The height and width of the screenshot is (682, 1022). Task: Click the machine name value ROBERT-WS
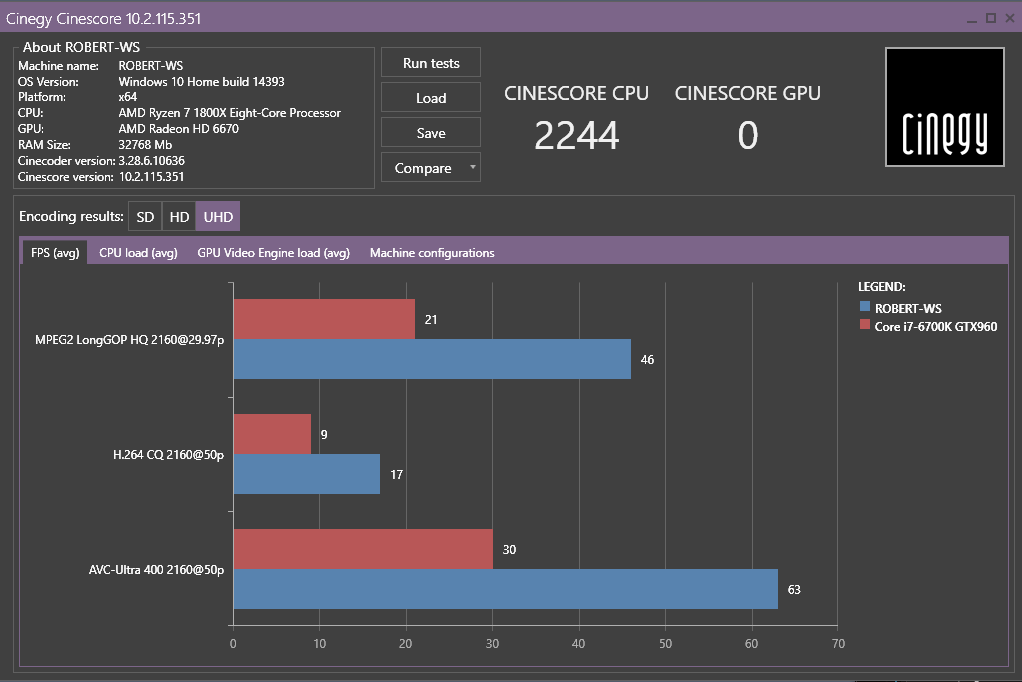[151, 66]
